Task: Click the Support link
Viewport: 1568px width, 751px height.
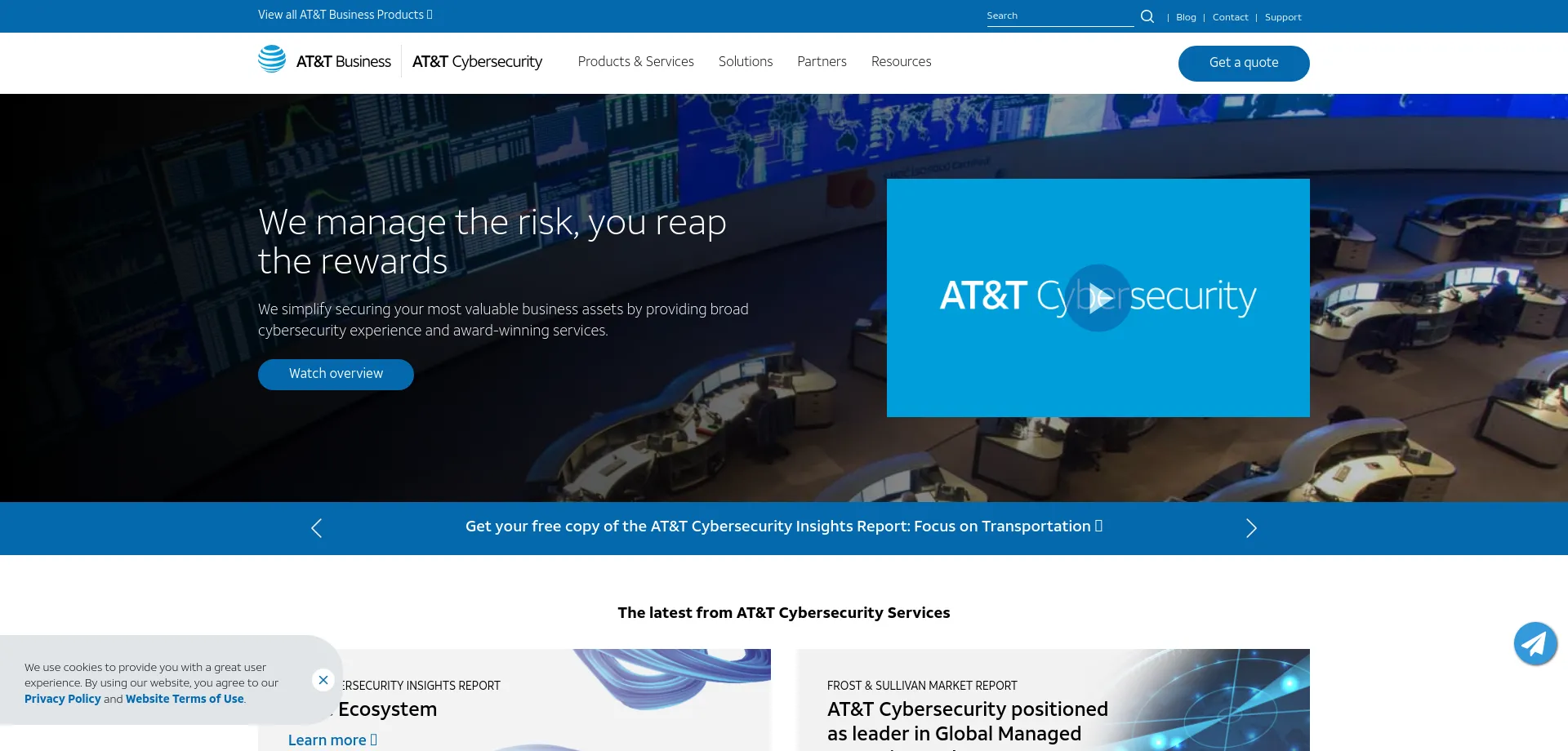Action: coord(1283,17)
